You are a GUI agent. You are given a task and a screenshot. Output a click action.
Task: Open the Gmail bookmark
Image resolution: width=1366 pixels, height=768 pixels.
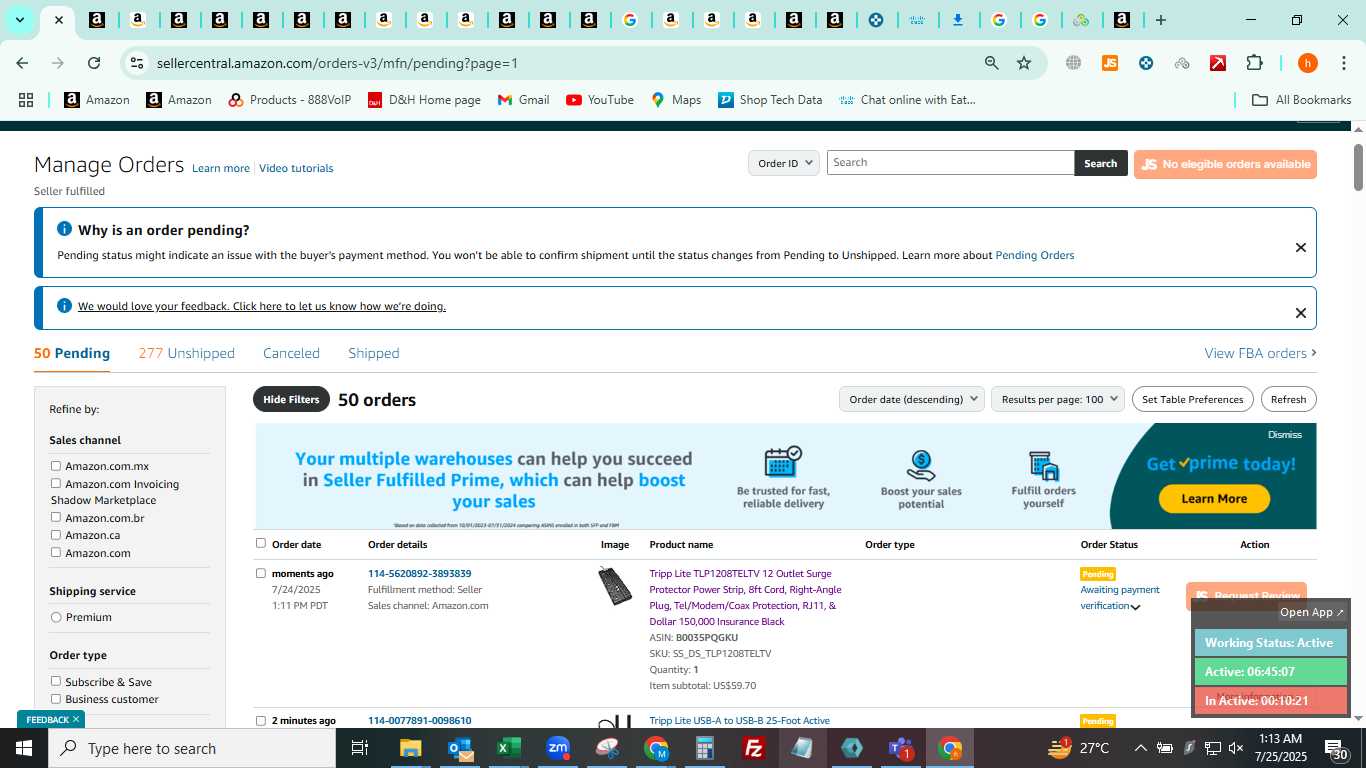tap(523, 100)
